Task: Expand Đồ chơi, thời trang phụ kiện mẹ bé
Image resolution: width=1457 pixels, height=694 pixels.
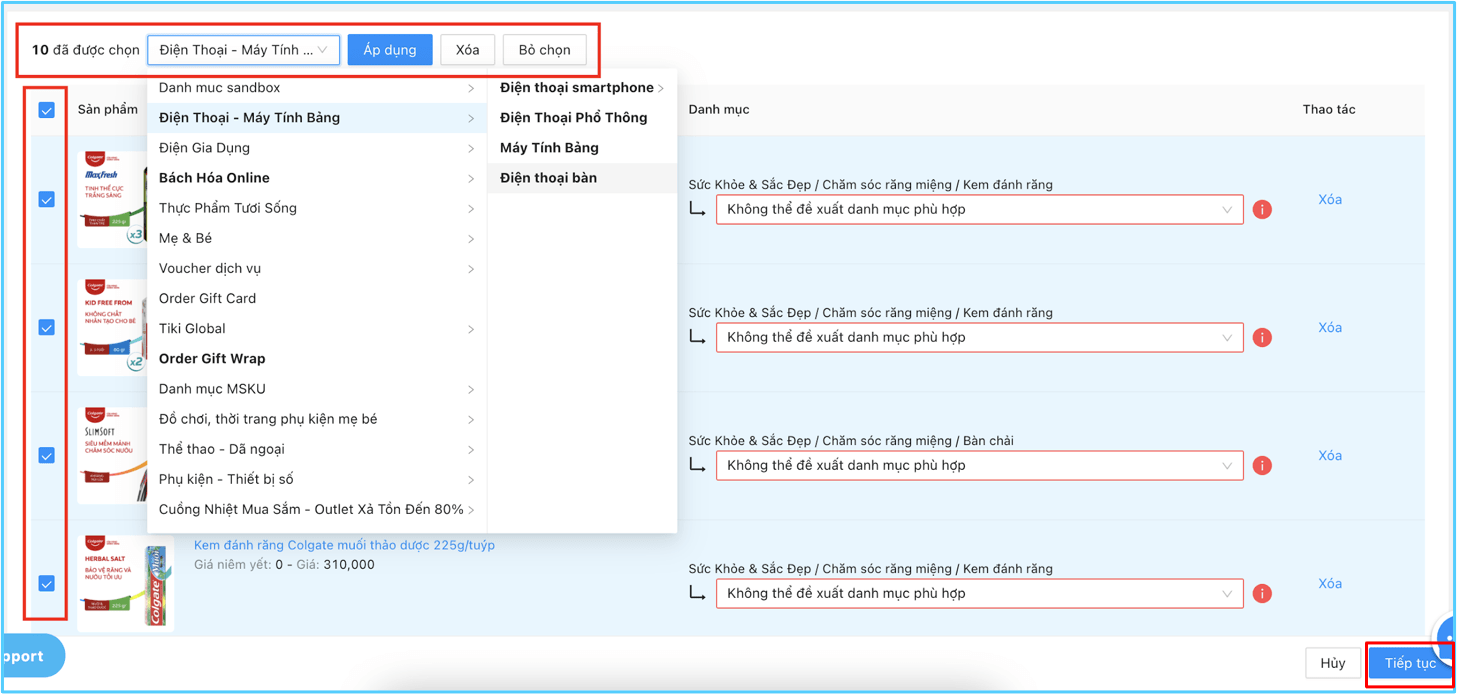Action: click(x=316, y=419)
